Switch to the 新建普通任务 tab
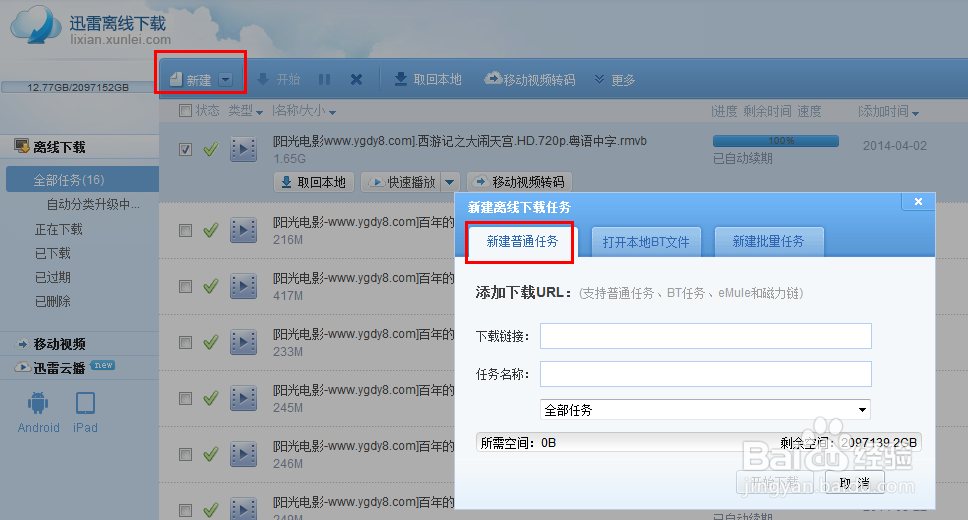The width and height of the screenshot is (968, 520). tap(522, 241)
